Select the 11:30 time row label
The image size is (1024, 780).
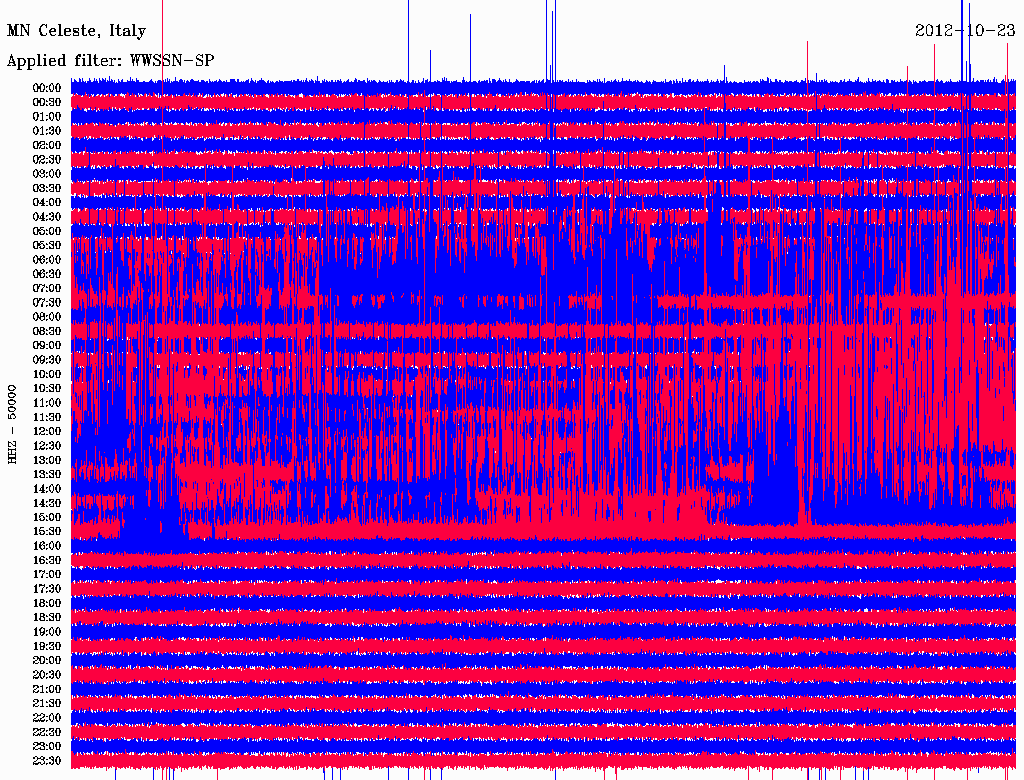[47, 417]
